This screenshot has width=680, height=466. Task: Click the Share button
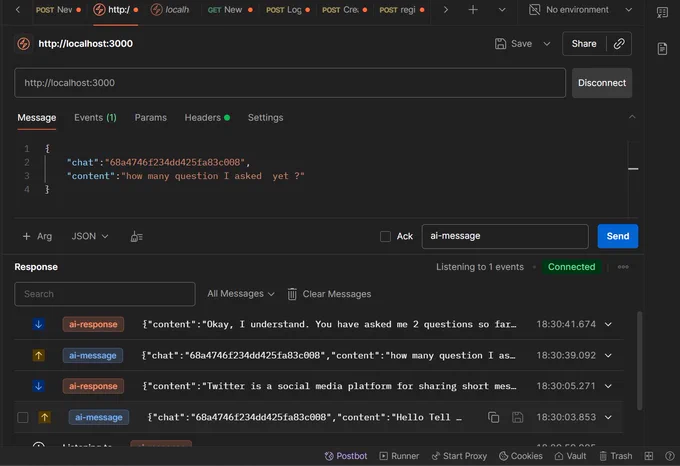coord(584,43)
